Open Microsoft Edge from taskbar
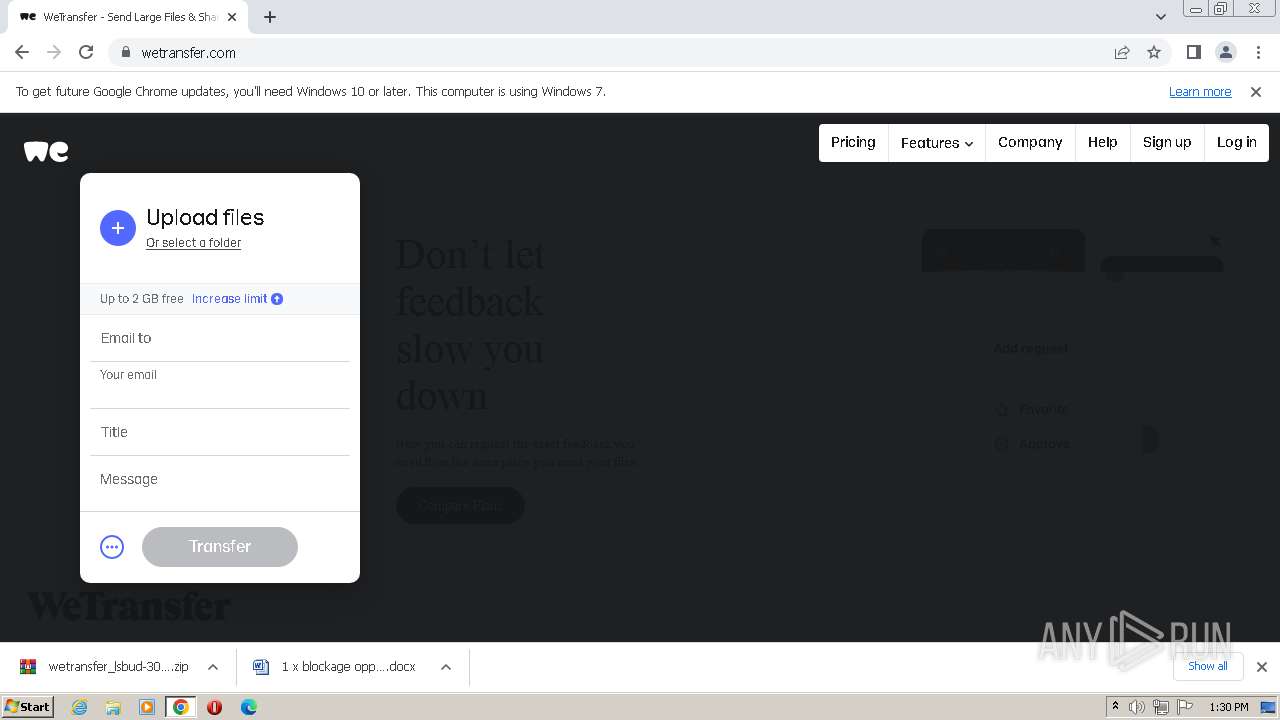Screen dimensions: 1280x720 (x=249, y=707)
